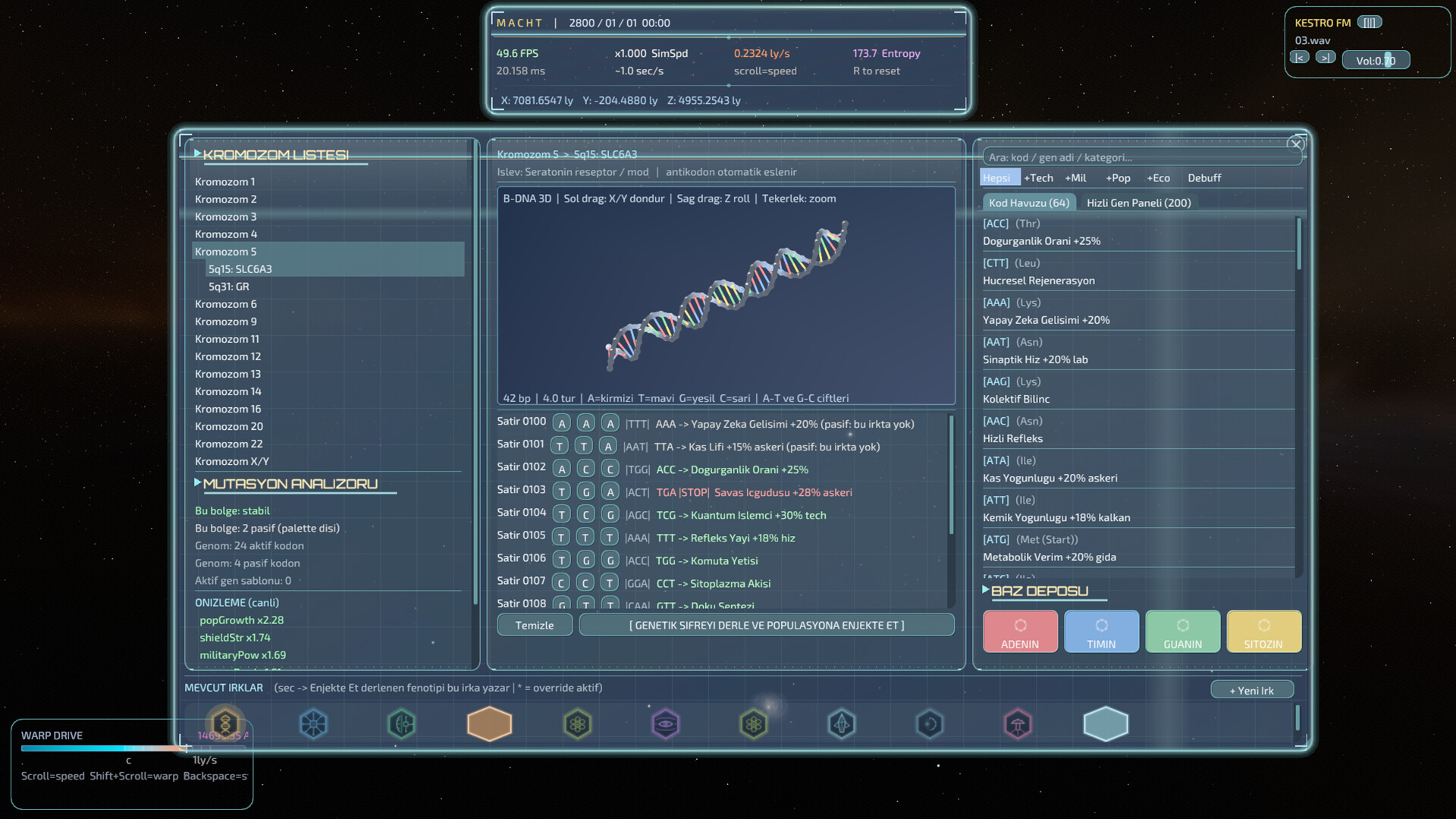Image resolution: width=1456 pixels, height=819 pixels.
Task: Click the A base in Satir 0101
Action: tap(608, 447)
